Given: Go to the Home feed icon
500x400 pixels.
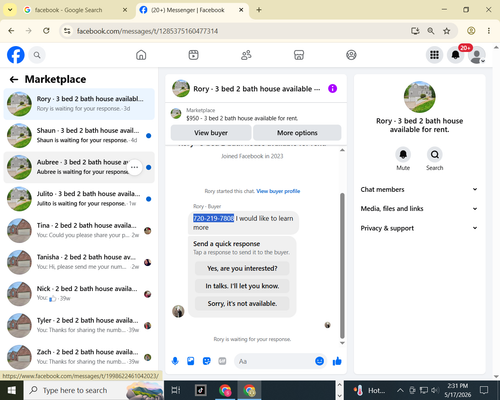Looking at the screenshot, I should [141, 55].
